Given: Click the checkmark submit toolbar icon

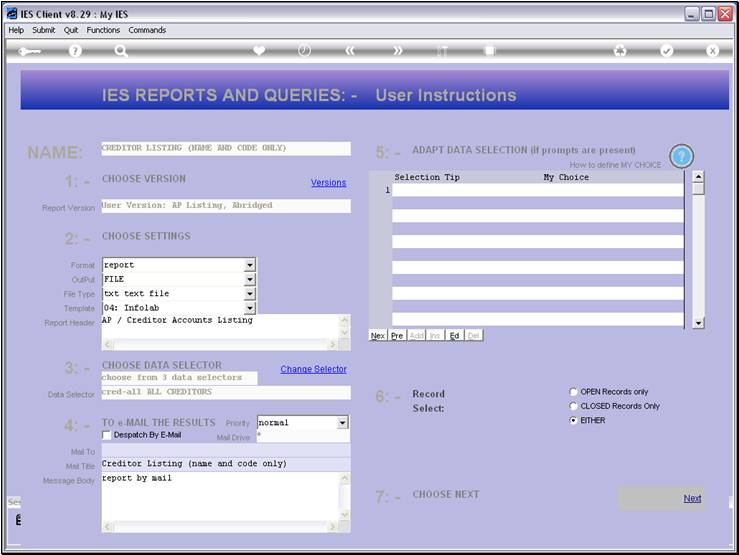Looking at the screenshot, I should coord(666,50).
